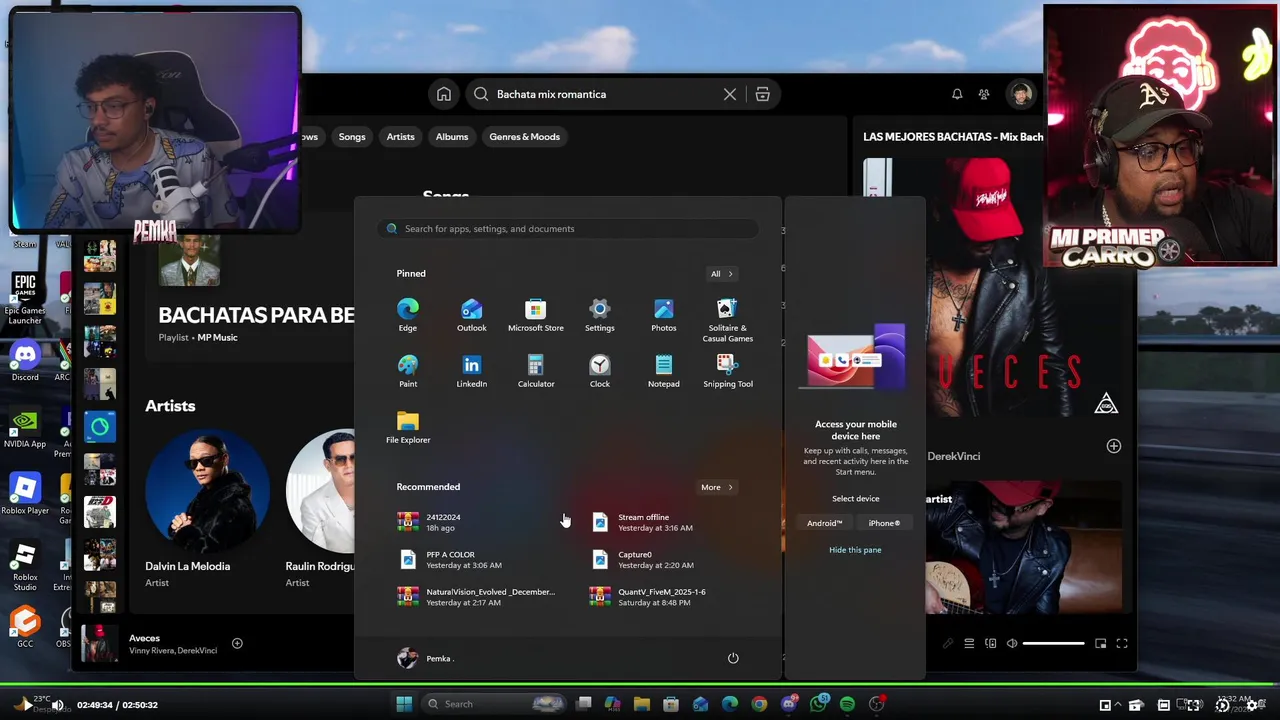Click the power button in Start menu

click(733, 658)
